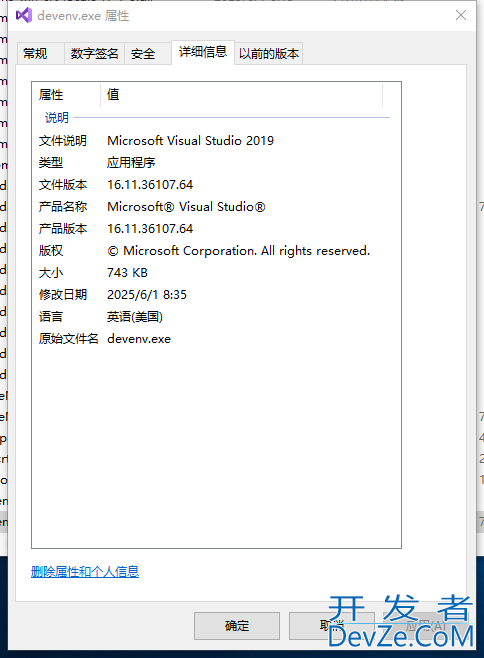Click the 删除属性和个人信息 link
Viewport: 484px width, 658px height.
(85, 572)
